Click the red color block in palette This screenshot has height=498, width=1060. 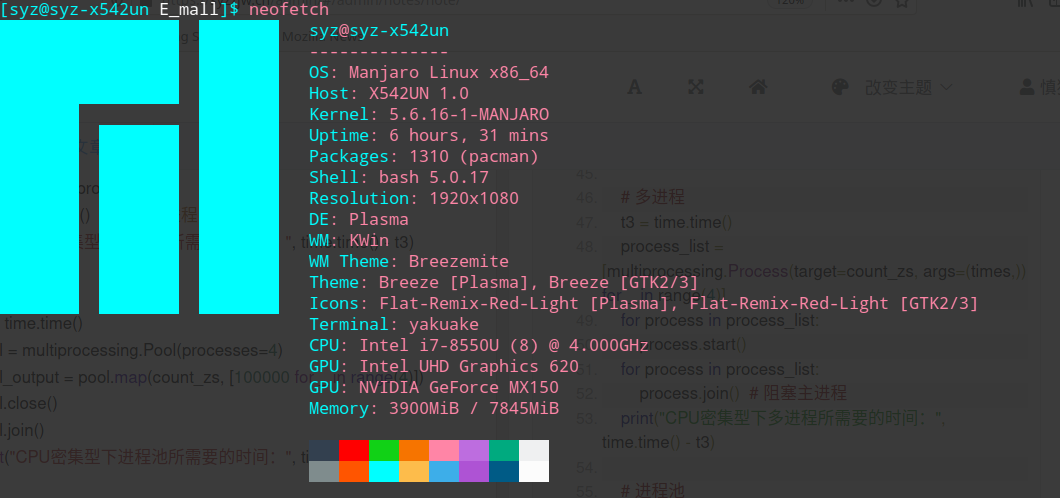[x=354, y=450]
